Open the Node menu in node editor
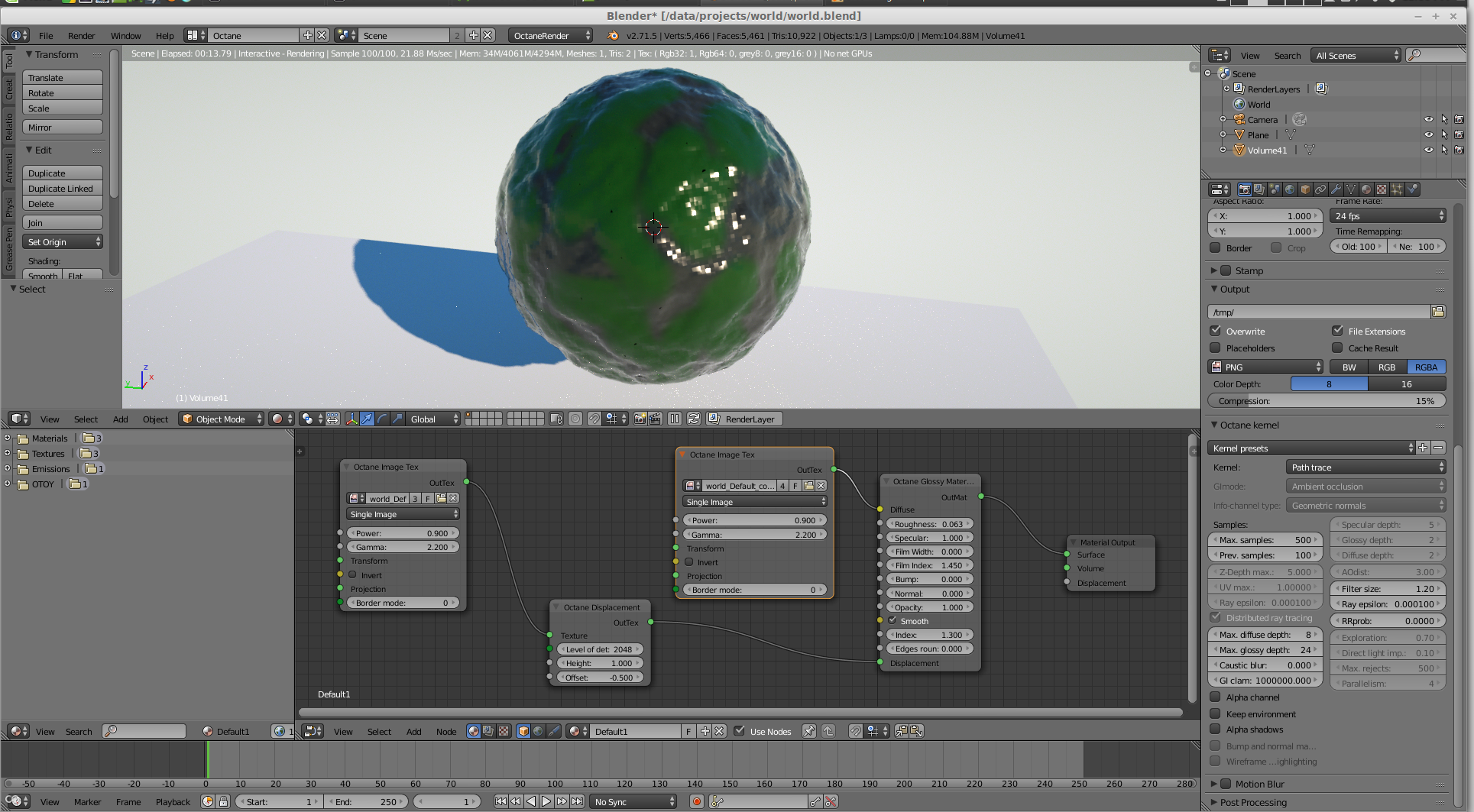The height and width of the screenshot is (812, 1474). tap(446, 731)
